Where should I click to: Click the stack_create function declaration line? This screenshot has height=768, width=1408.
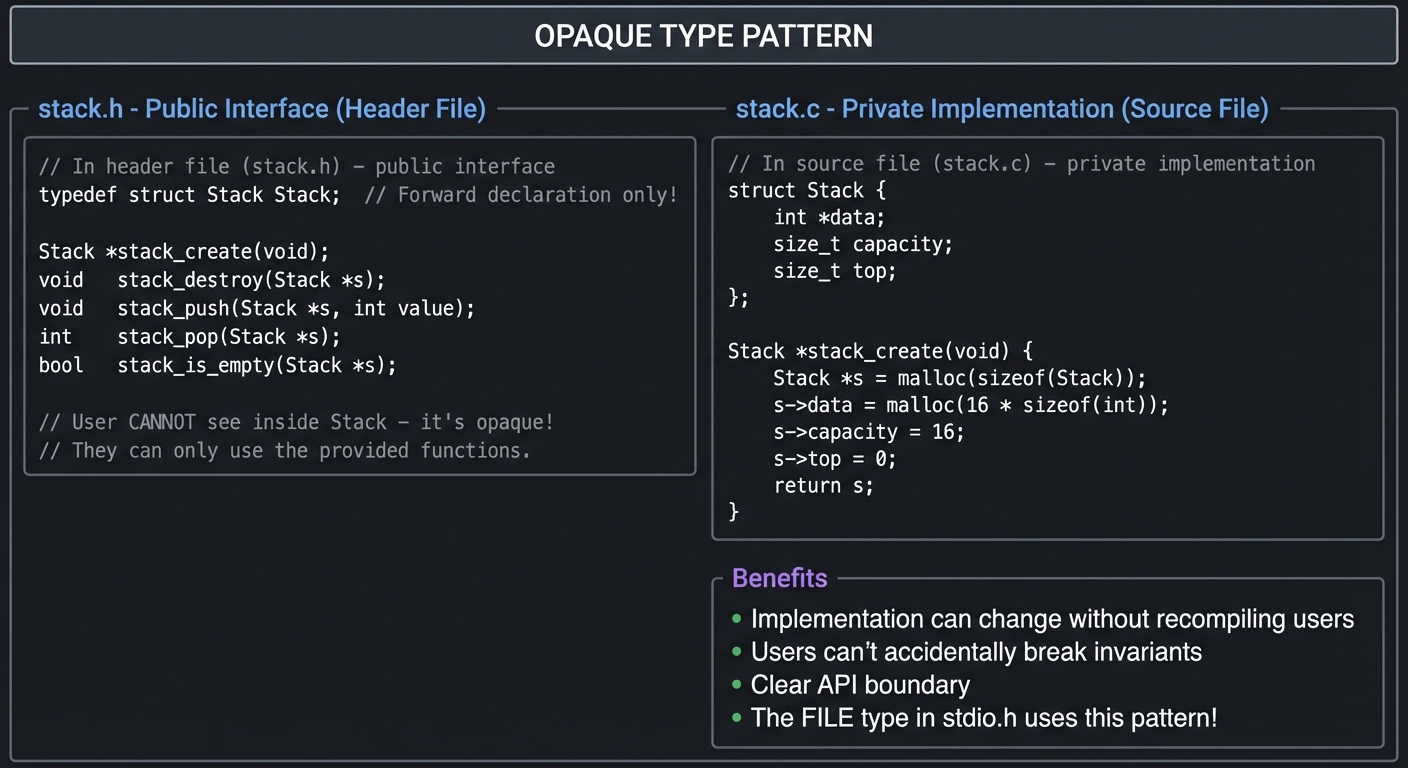(x=184, y=251)
